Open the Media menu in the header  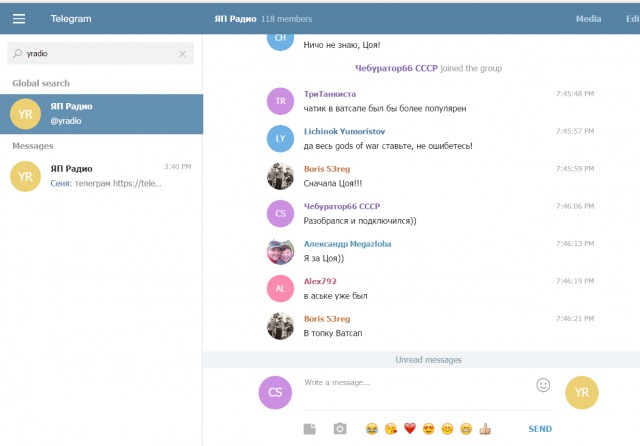click(x=588, y=19)
